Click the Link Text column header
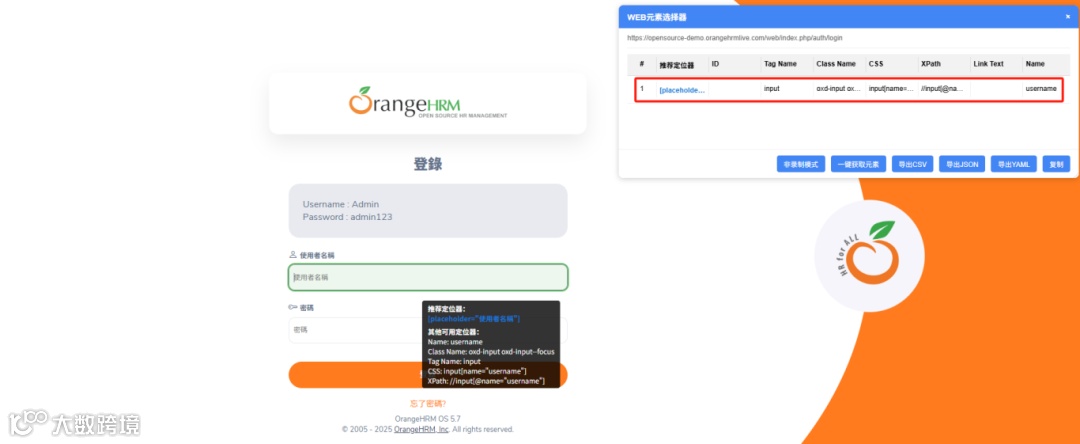 (988, 63)
